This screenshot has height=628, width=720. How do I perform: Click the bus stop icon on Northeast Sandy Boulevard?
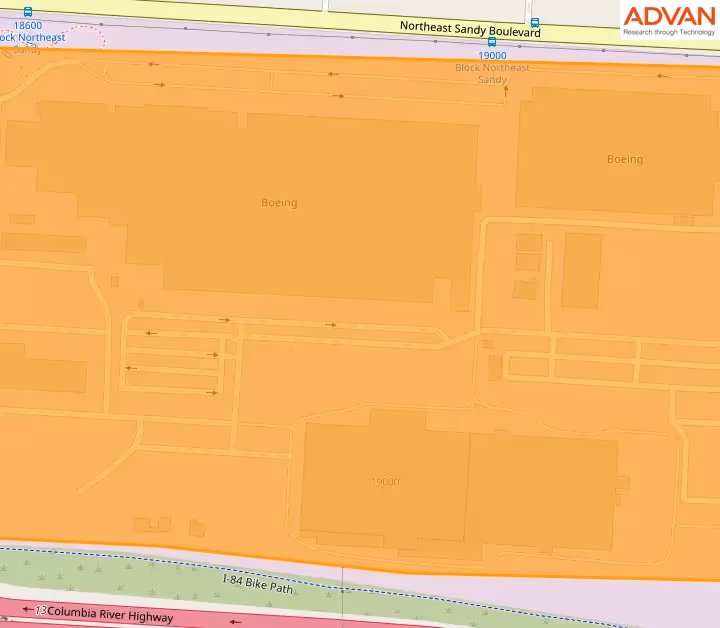(535, 22)
